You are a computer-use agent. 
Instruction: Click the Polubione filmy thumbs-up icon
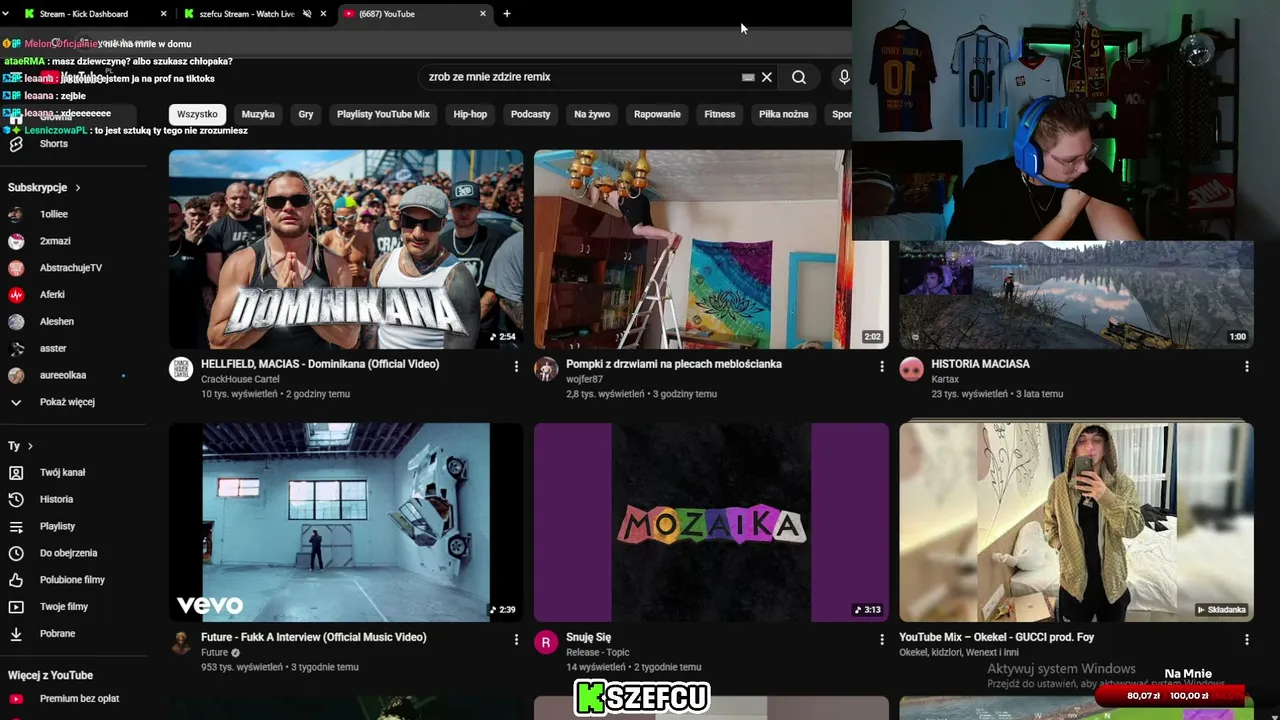tap(16, 580)
